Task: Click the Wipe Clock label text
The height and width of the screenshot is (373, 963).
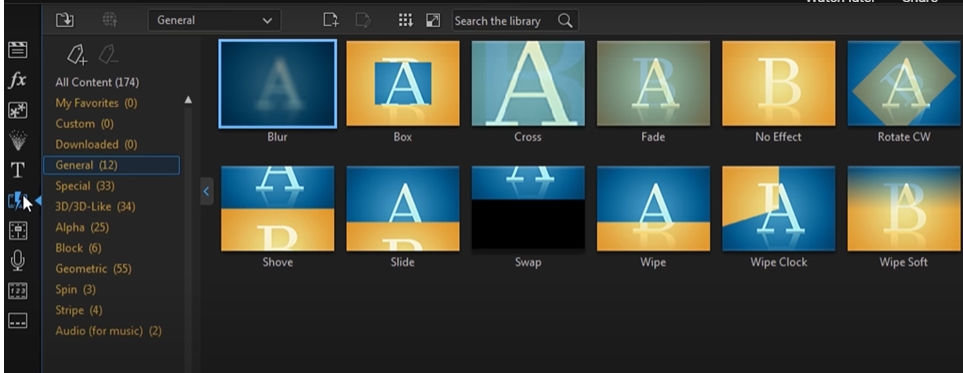Action: [779, 262]
